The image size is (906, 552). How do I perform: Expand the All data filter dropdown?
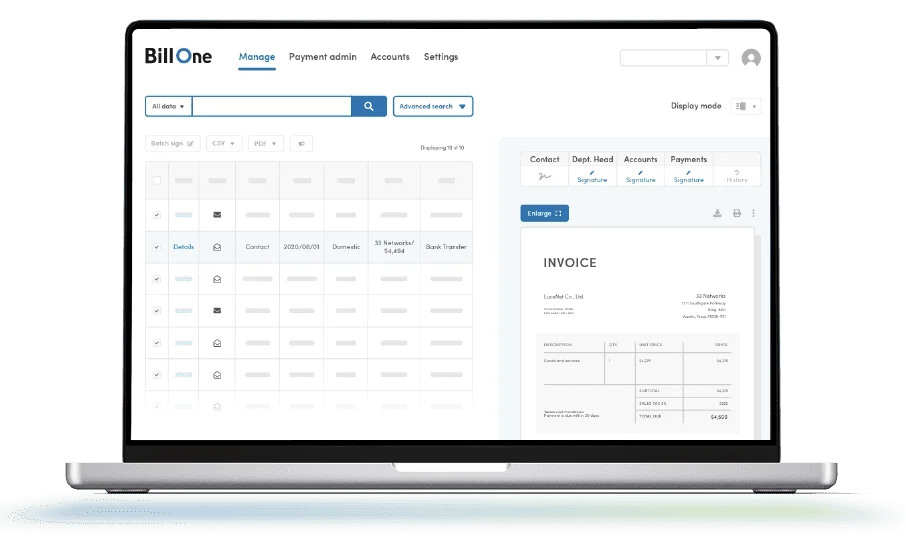[x=168, y=106]
